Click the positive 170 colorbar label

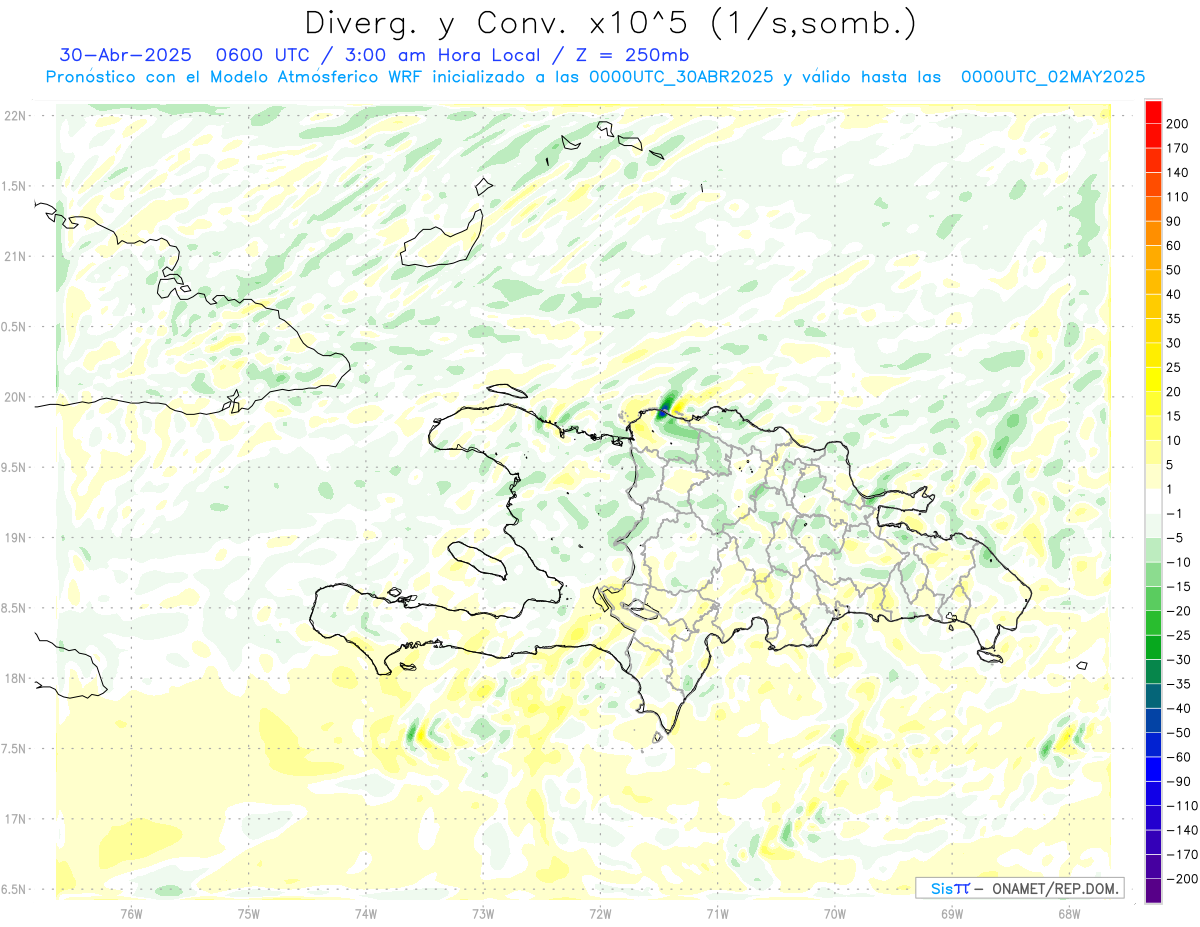click(1177, 149)
